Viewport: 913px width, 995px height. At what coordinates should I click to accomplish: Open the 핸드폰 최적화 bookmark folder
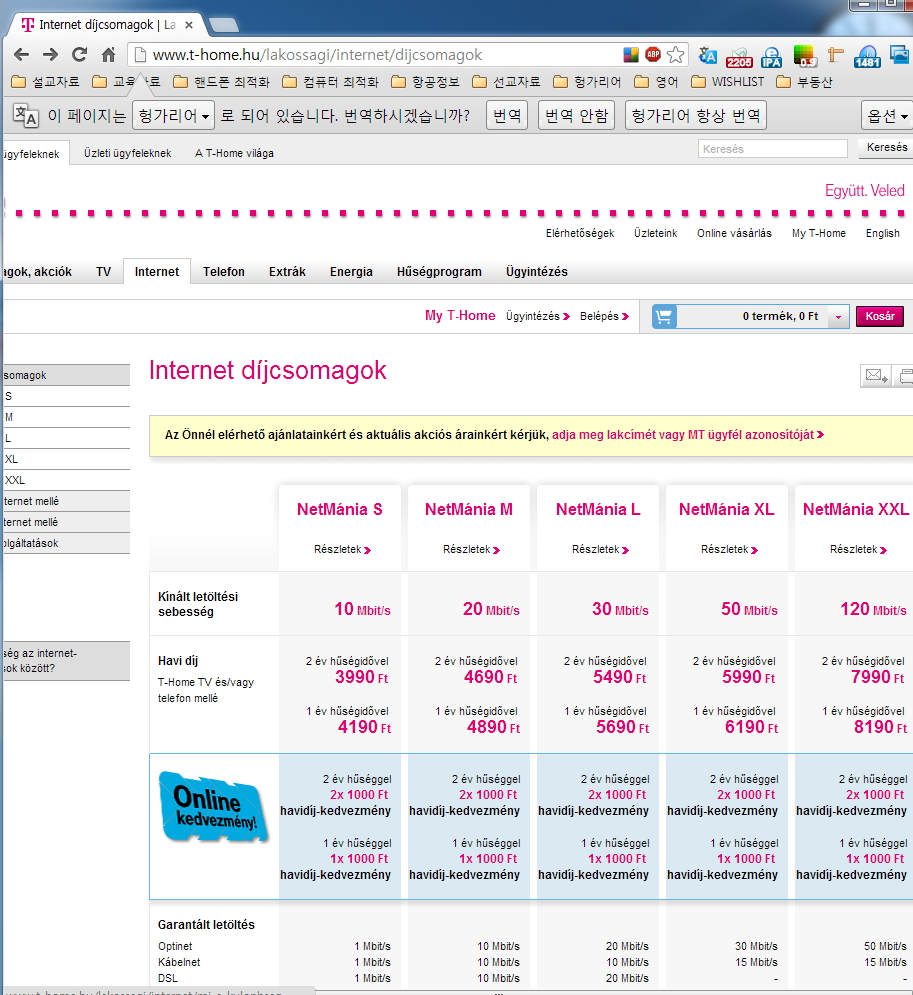tap(221, 82)
